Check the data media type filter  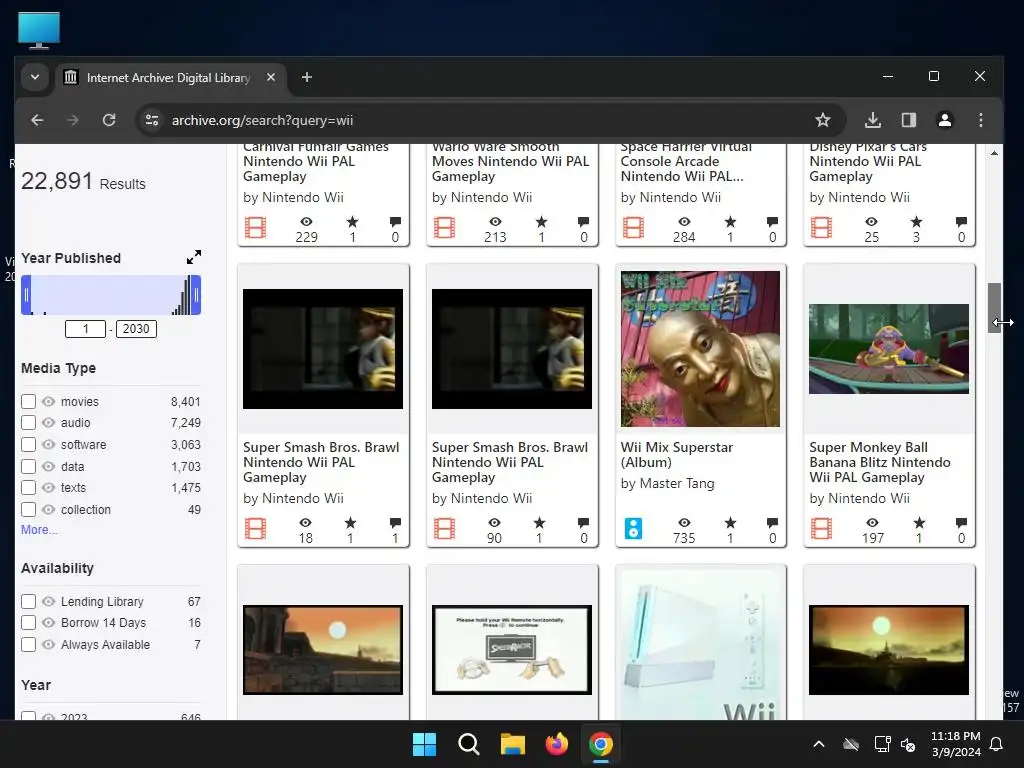(x=28, y=466)
